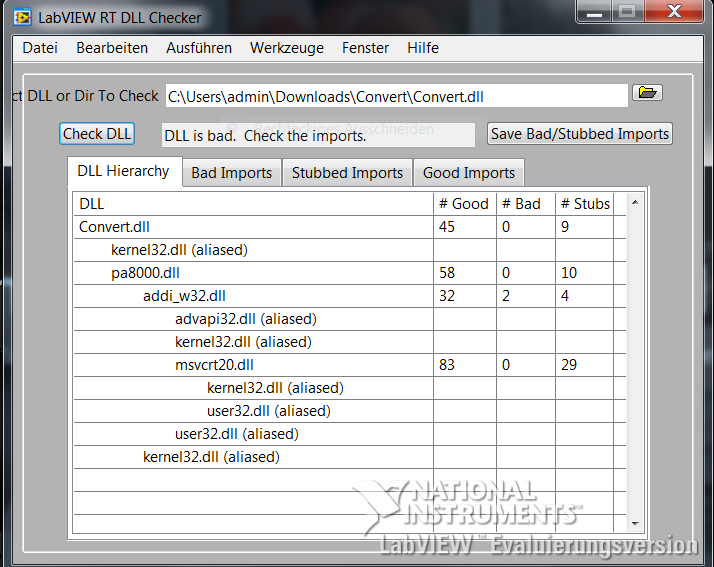Click the DLL path input field
Screen dimensions: 714x567
coord(397,97)
